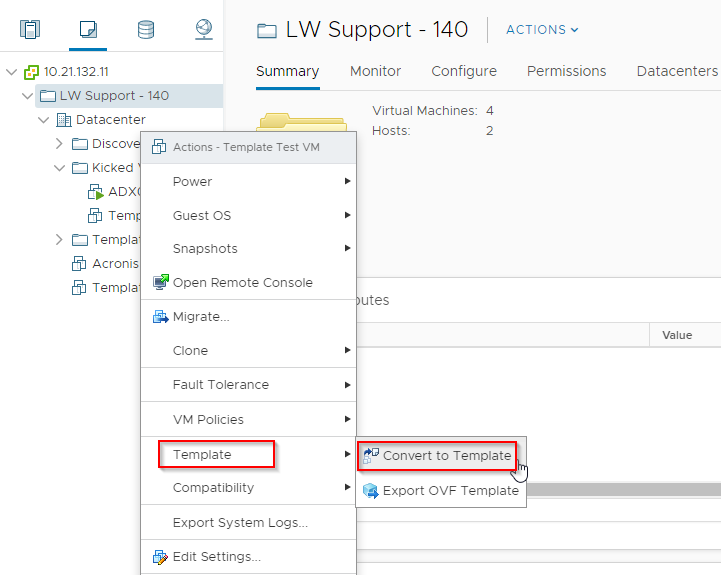Viewport: 721px width, 575px height.
Task: Open the Permissions tab
Action: tap(566, 71)
